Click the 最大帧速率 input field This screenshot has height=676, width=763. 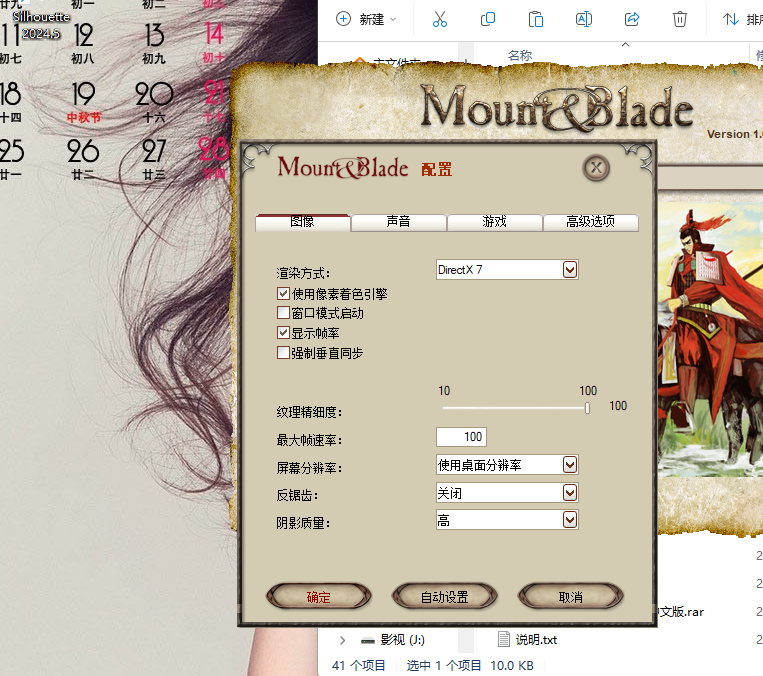(461, 437)
